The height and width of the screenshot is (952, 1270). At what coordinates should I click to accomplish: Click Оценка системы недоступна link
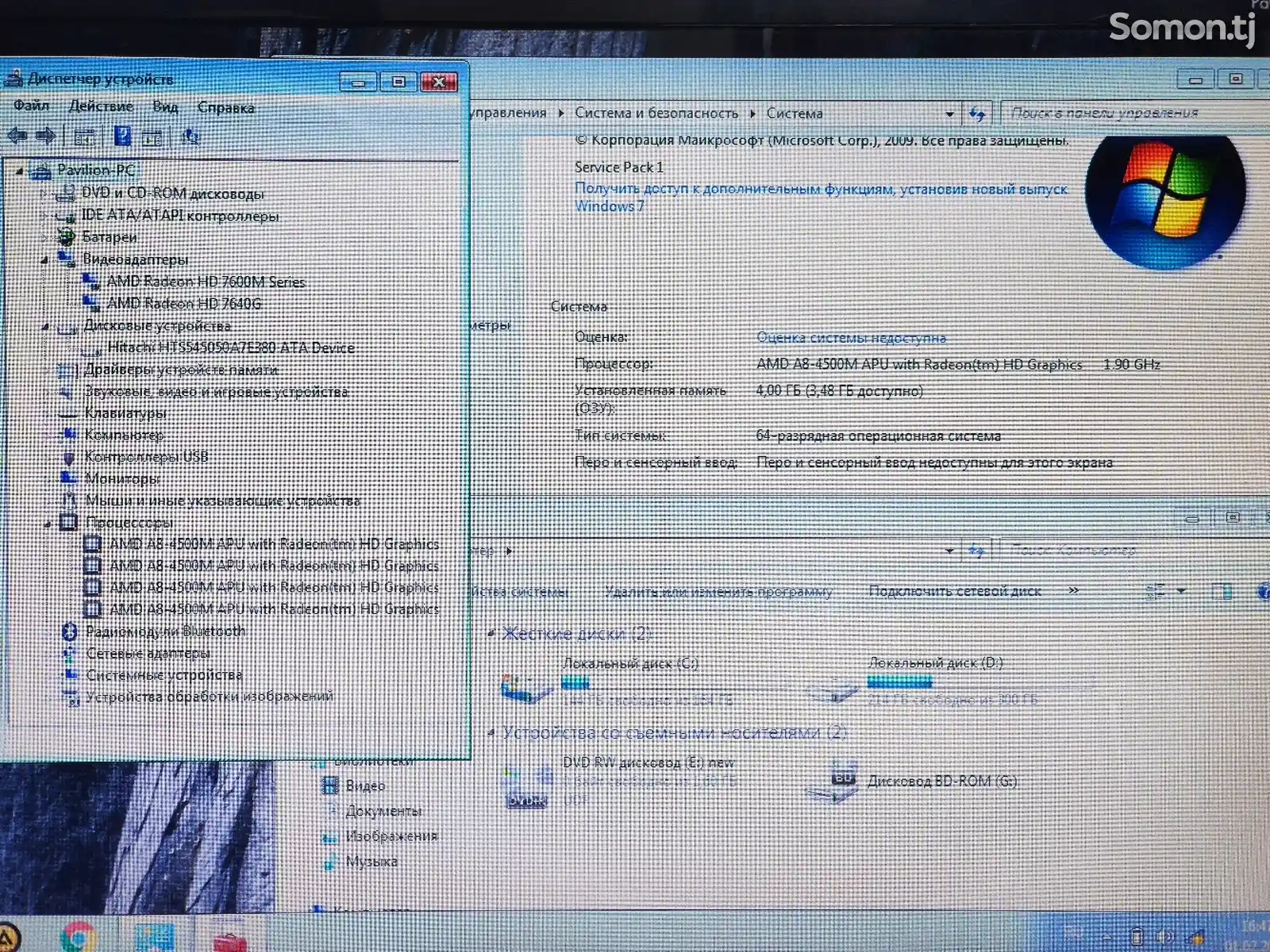click(x=851, y=338)
